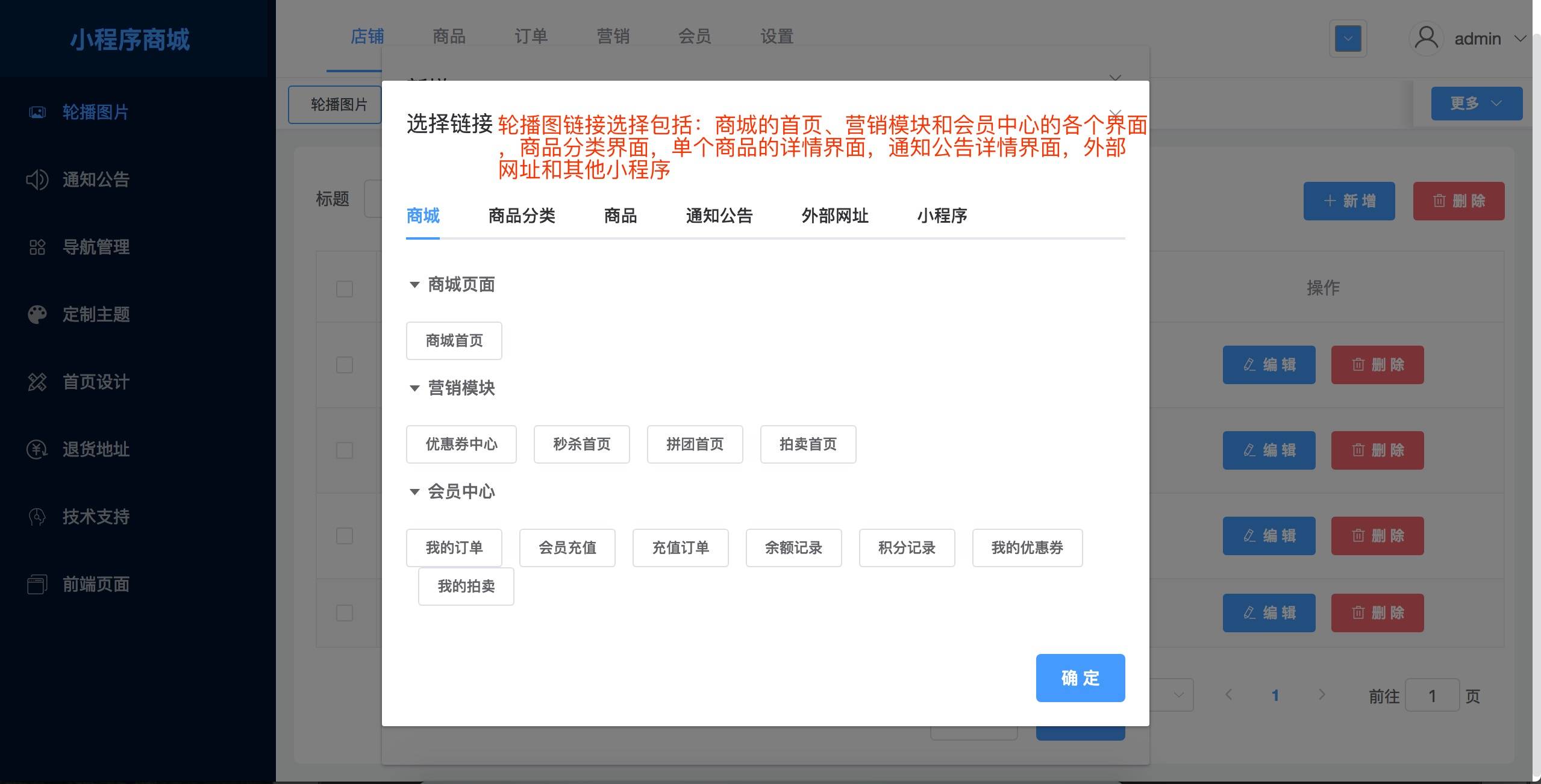Viewport: 1541px width, 784px height.
Task: Check the first table row checkbox
Action: 344,365
